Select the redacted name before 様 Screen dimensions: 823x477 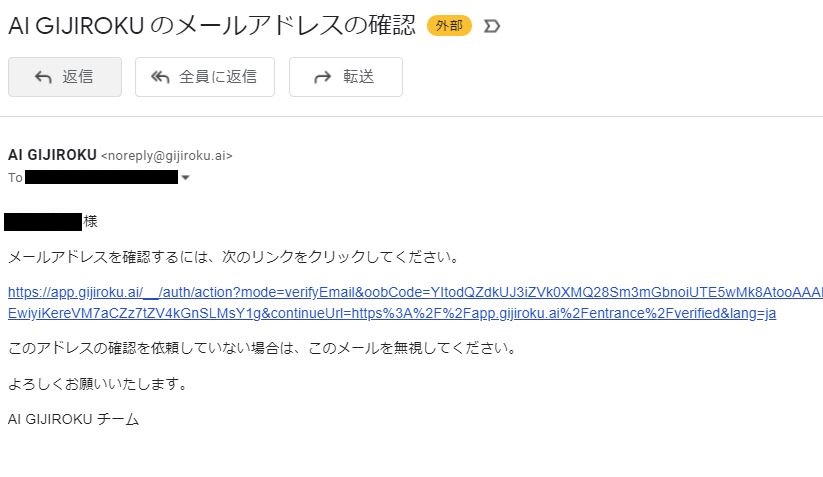(x=43, y=222)
